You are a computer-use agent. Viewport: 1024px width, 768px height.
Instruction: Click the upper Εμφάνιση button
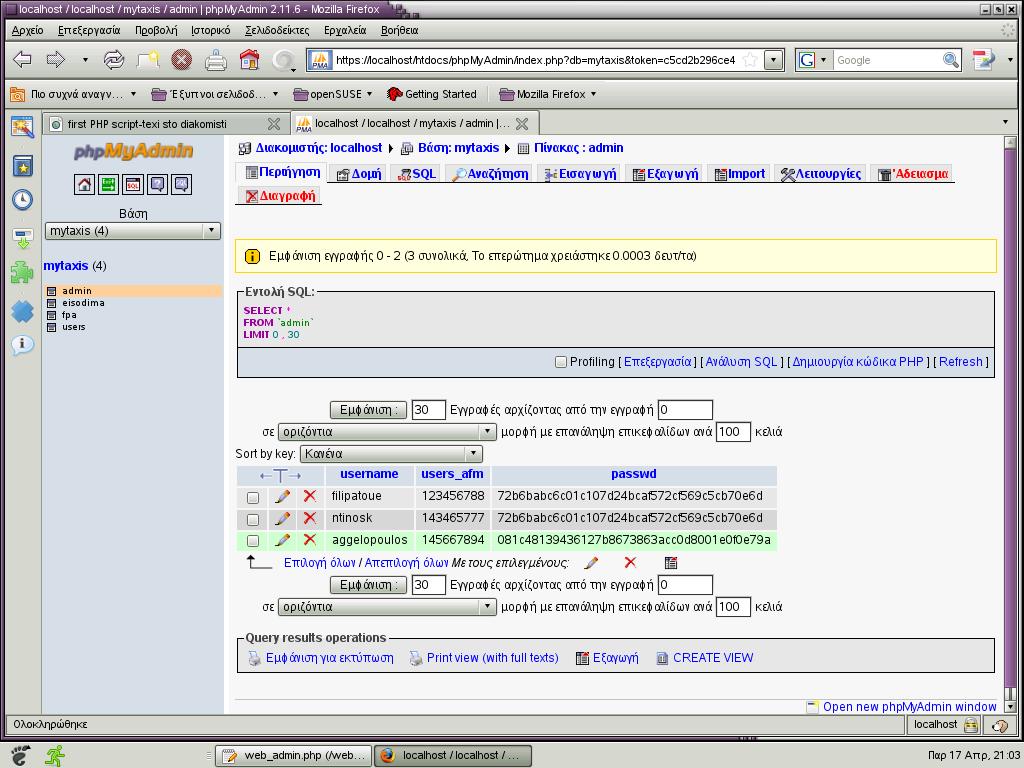point(368,410)
